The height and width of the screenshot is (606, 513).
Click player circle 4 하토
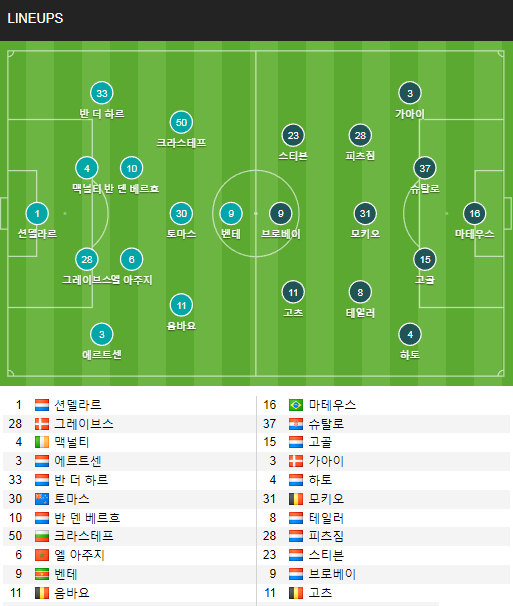point(410,334)
